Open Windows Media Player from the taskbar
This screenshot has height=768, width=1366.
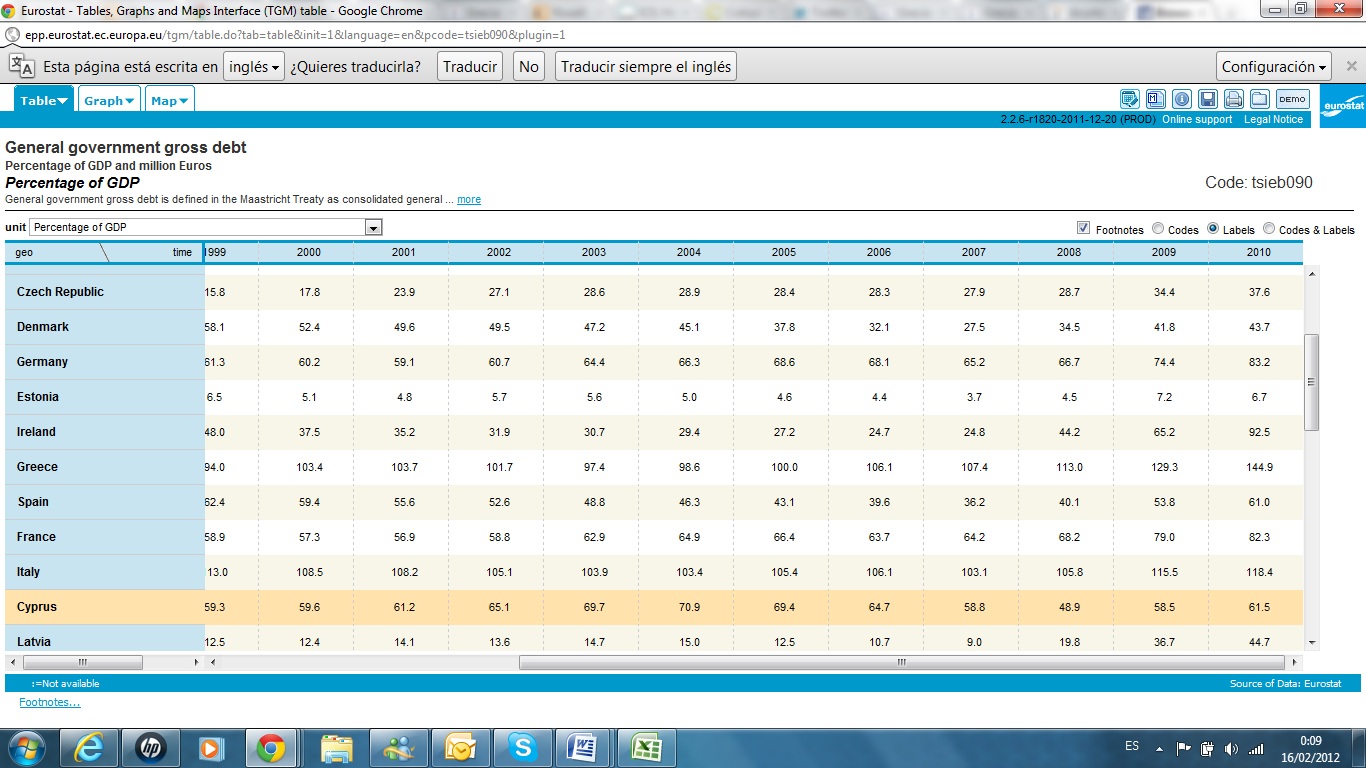pos(211,747)
